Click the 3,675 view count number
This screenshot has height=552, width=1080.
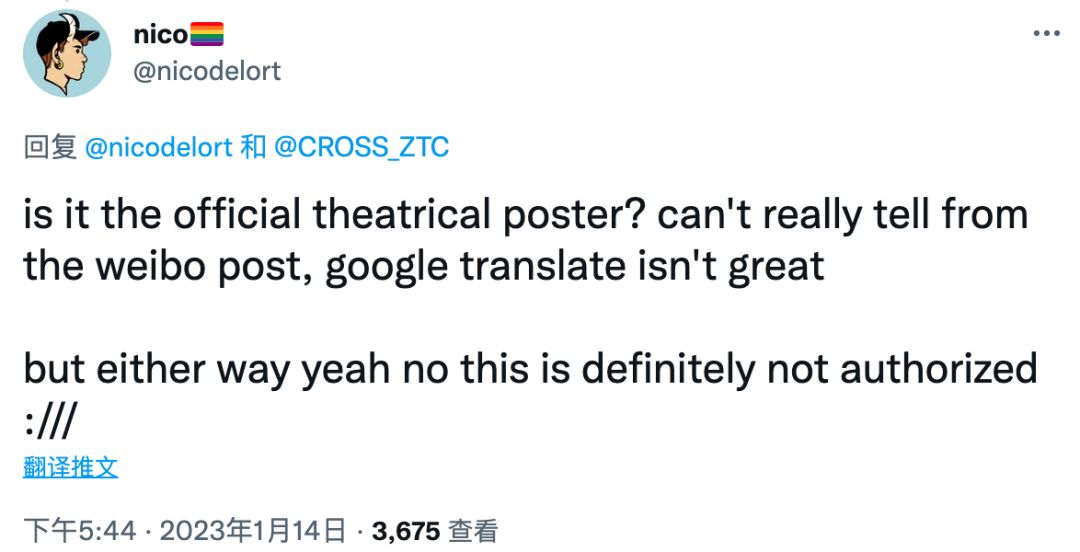point(406,531)
